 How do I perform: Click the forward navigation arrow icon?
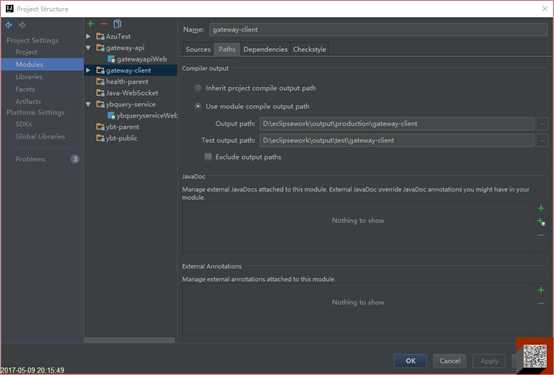click(x=22, y=25)
